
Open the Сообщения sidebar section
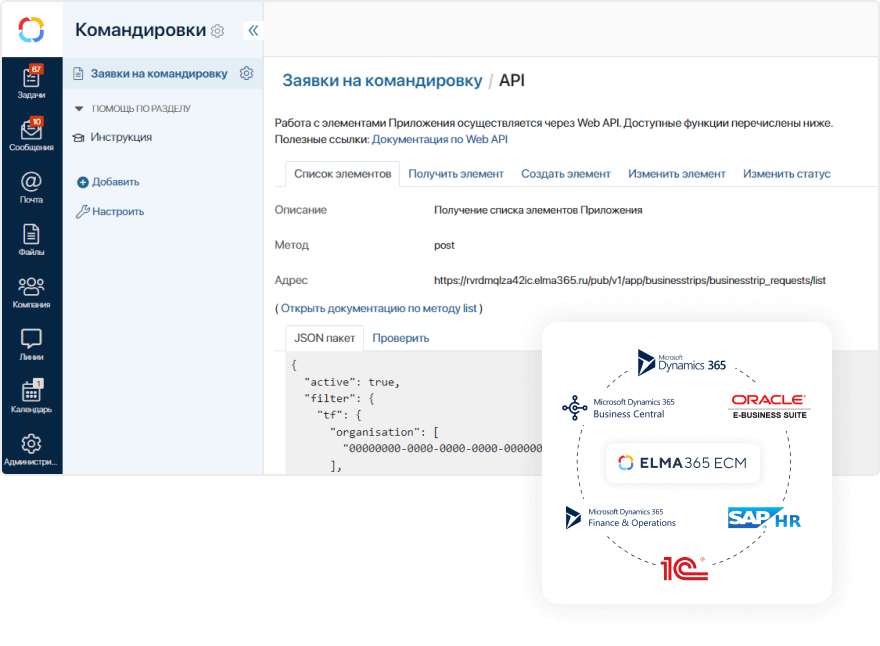point(31,135)
